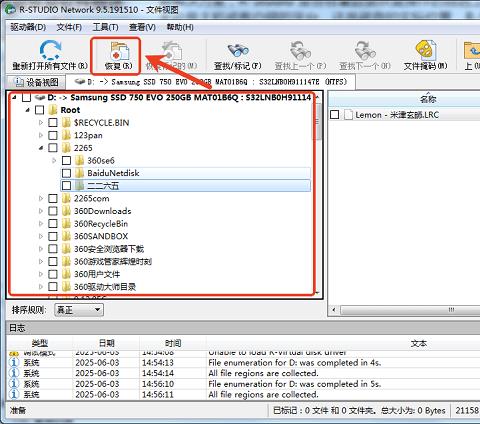The width and height of the screenshot is (480, 424).
Task: Click the Reopen all files (重新打开所有文件) icon
Action: pyautogui.click(x=50, y=50)
